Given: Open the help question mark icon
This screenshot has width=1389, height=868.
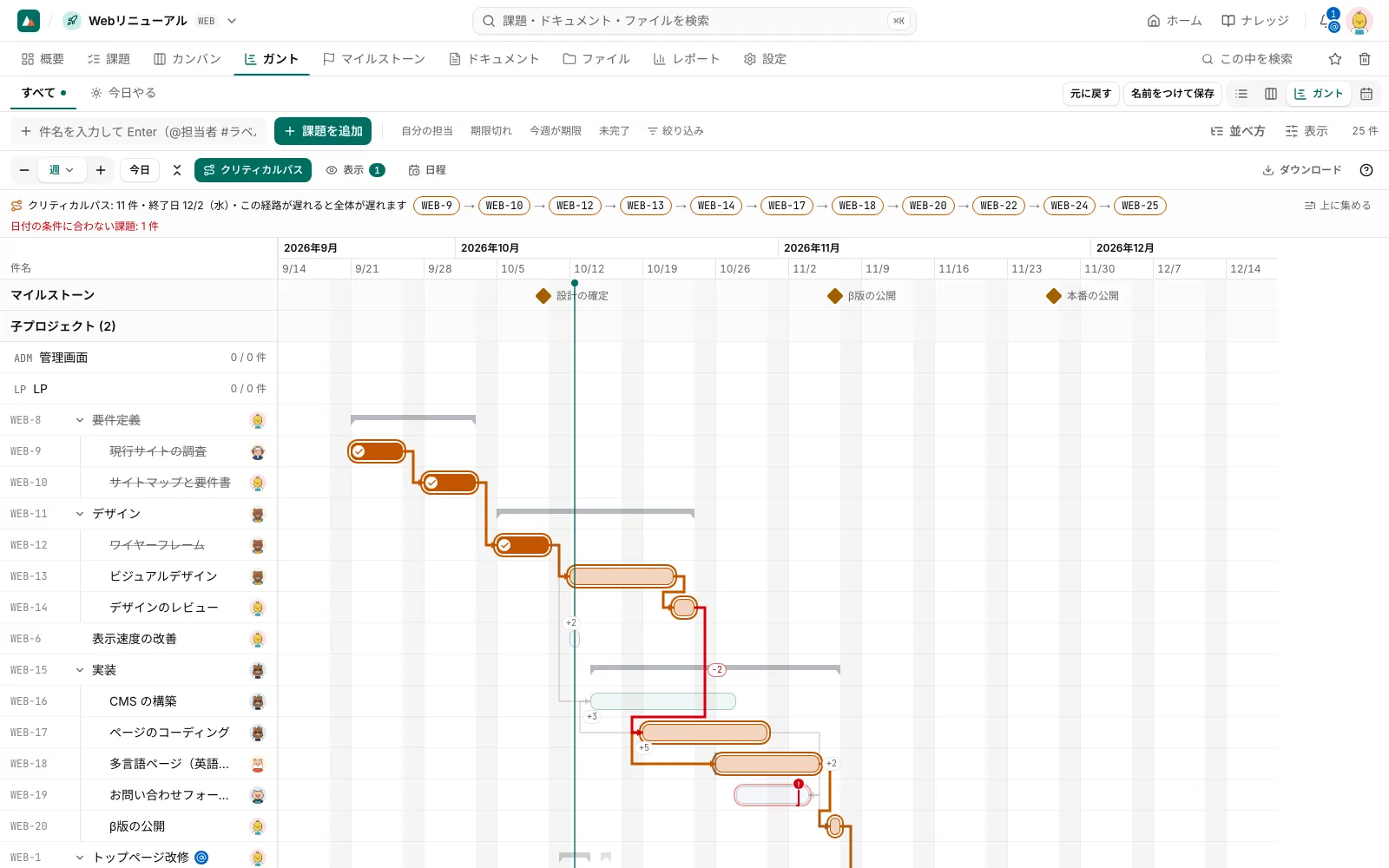Looking at the screenshot, I should pyautogui.click(x=1366, y=170).
